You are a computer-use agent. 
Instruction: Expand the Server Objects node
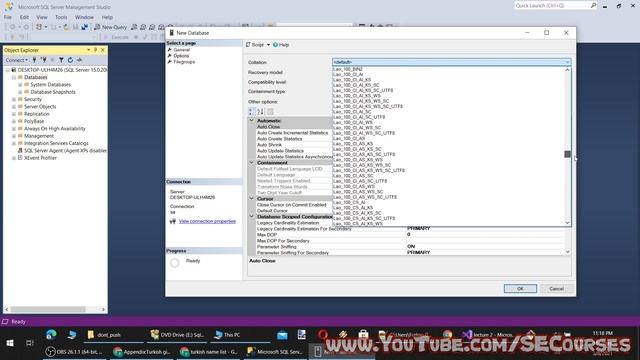pos(13,107)
